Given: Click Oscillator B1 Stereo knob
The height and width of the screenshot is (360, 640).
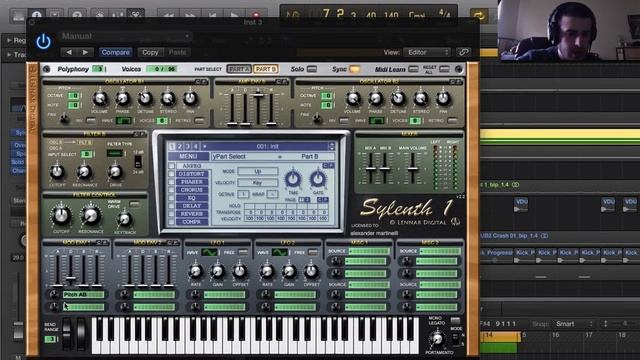Looking at the screenshot, I should coord(167,98).
